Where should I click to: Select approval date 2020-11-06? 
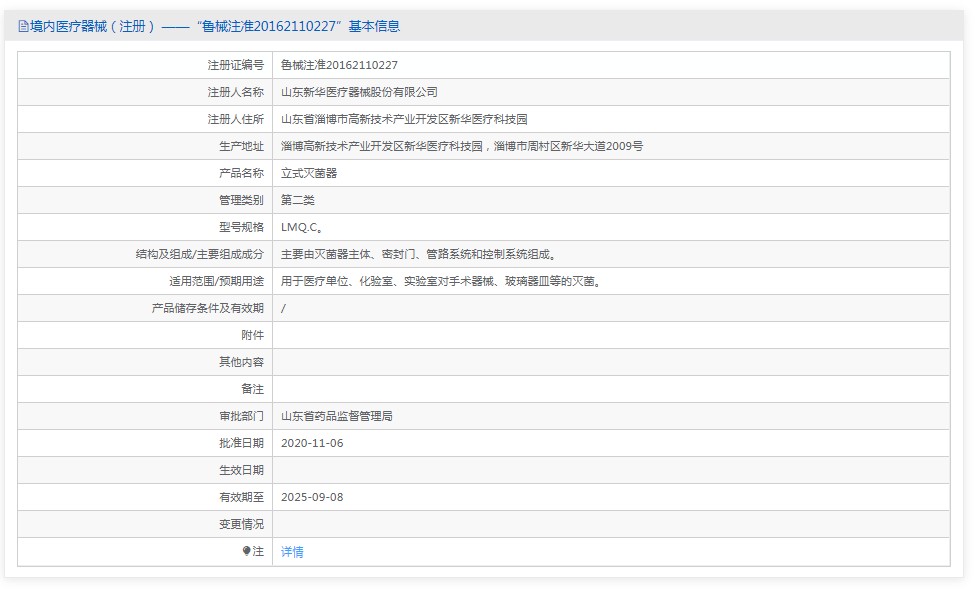(312, 443)
